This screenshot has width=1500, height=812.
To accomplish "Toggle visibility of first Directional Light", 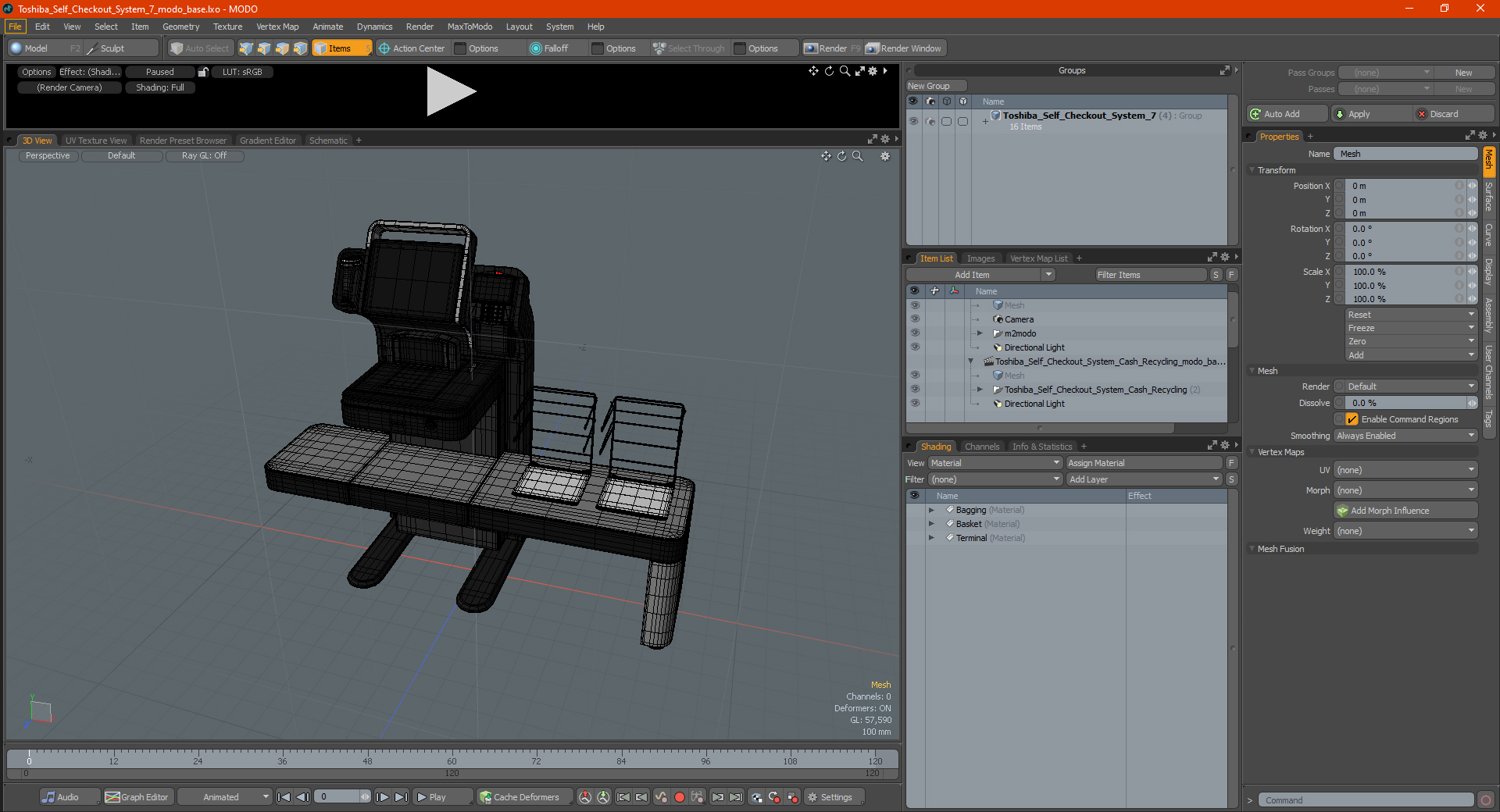I will coord(915,347).
